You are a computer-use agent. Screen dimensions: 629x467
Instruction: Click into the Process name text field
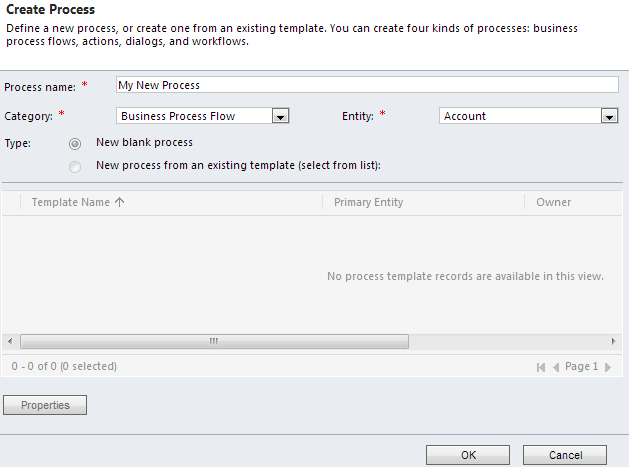[x=367, y=85]
